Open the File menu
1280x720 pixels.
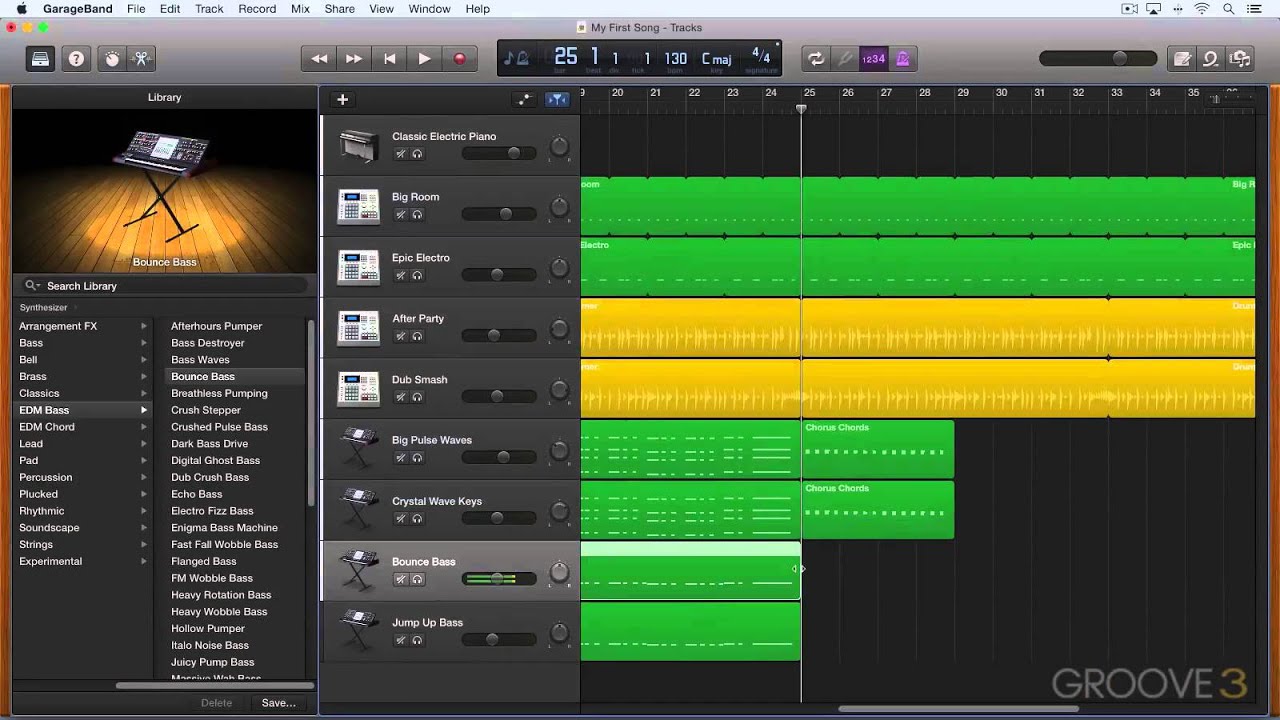pos(136,9)
